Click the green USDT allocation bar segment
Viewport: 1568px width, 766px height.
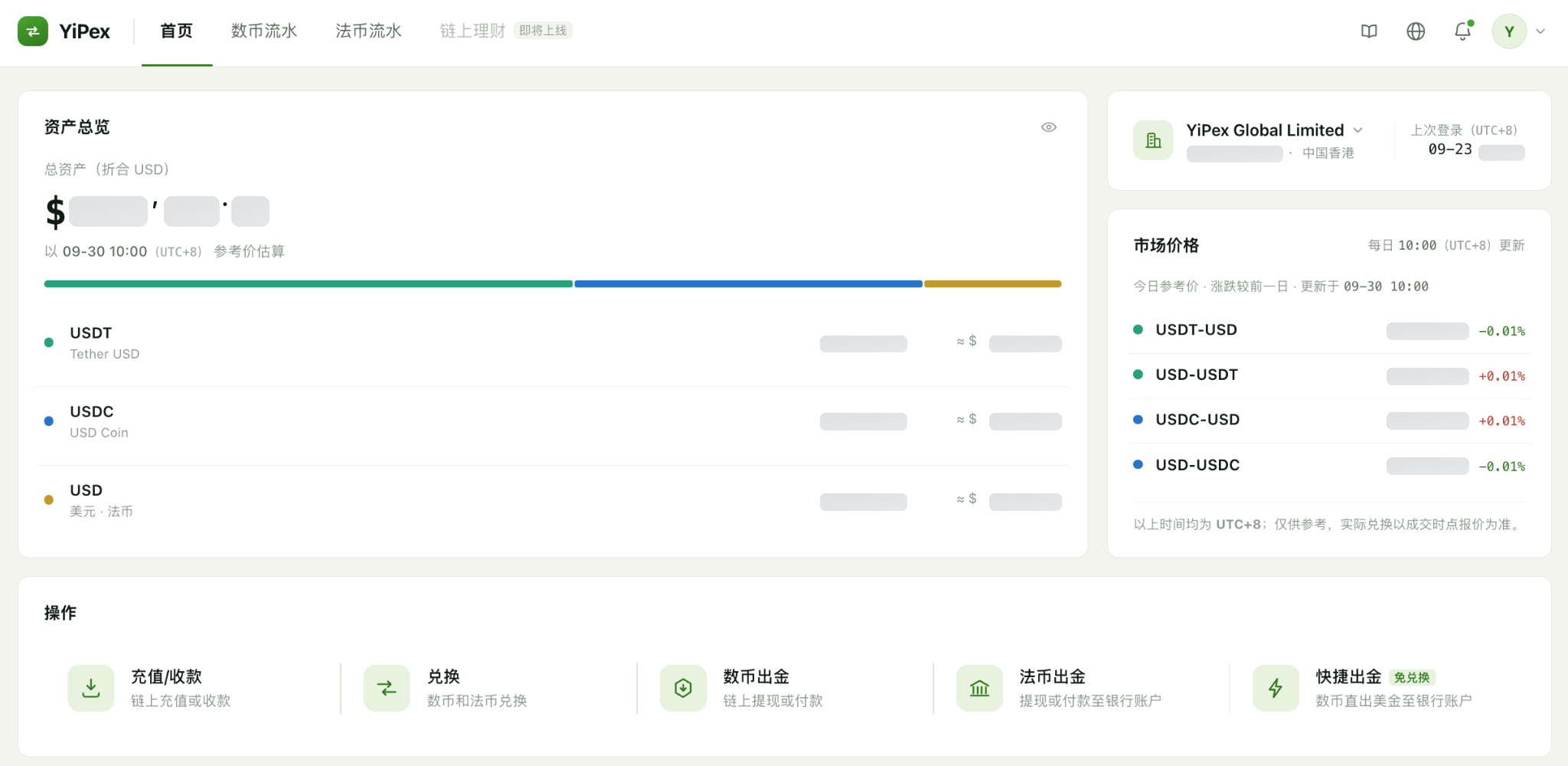309,284
